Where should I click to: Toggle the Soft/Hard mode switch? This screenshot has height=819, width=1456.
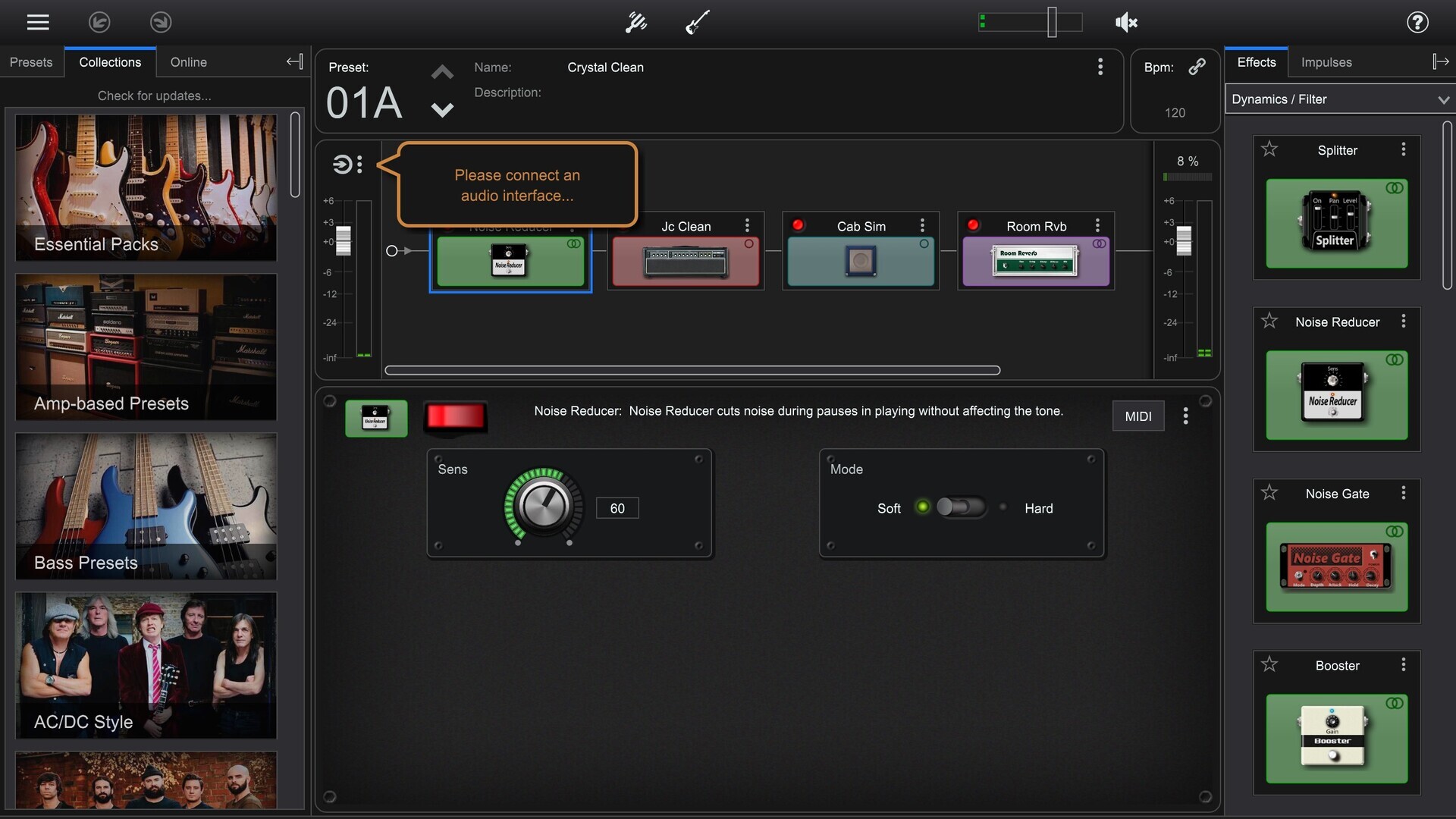pos(961,507)
